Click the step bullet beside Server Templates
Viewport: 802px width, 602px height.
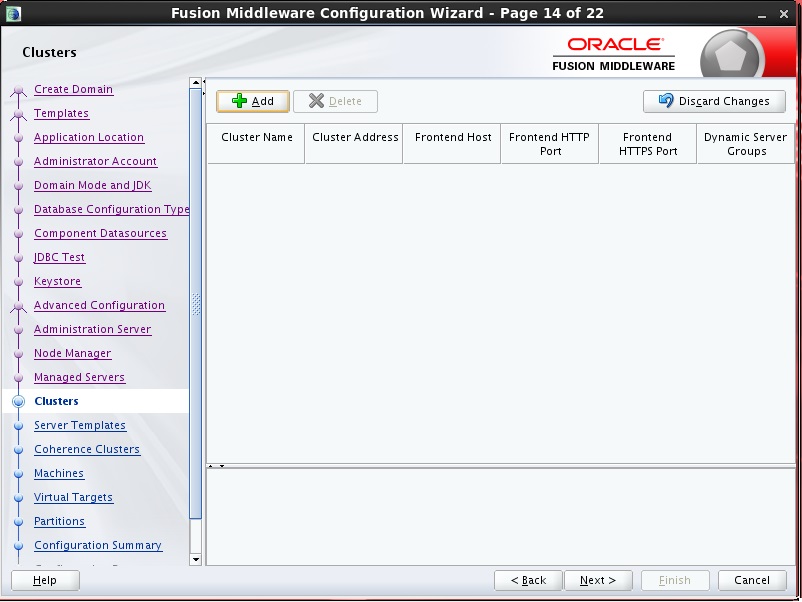(x=18, y=426)
